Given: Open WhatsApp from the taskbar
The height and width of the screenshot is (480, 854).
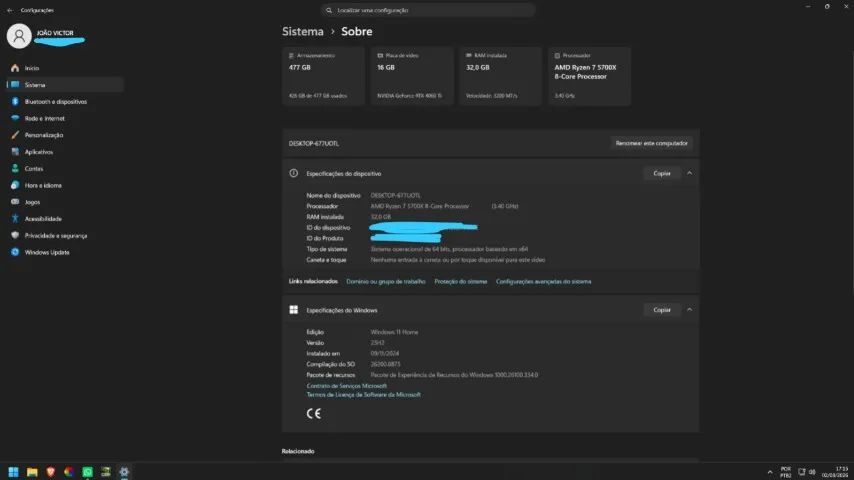Looking at the screenshot, I should (88, 472).
